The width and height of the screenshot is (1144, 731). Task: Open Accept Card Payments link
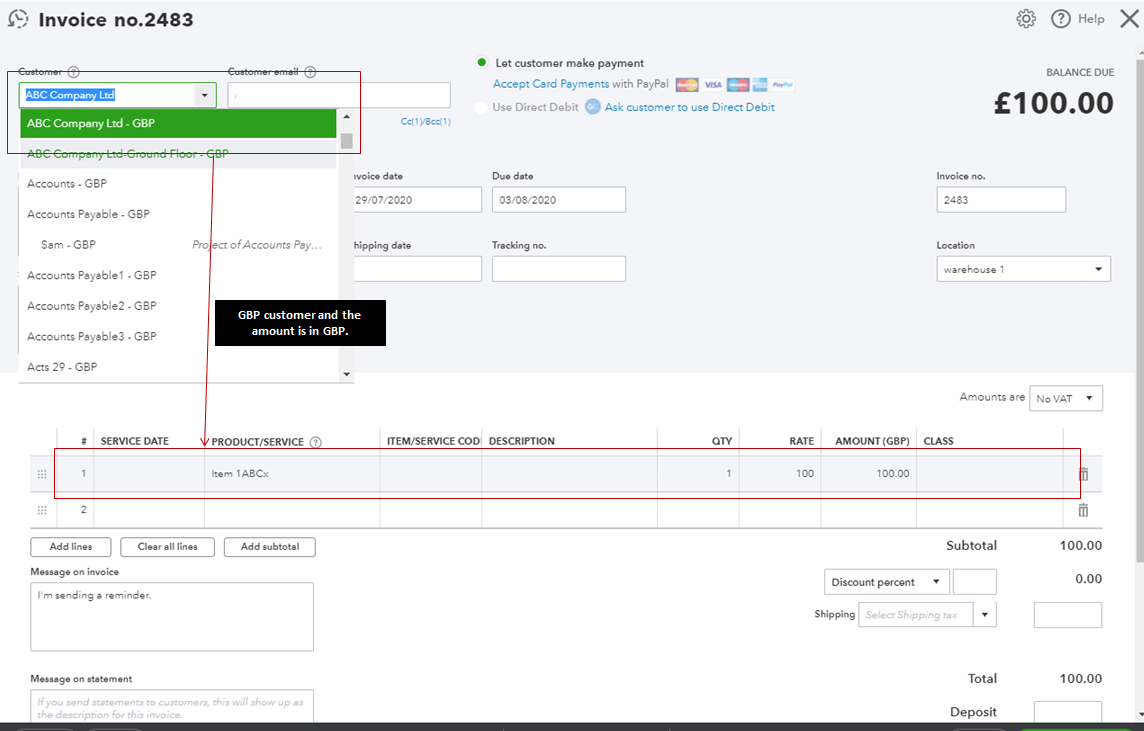click(x=551, y=84)
